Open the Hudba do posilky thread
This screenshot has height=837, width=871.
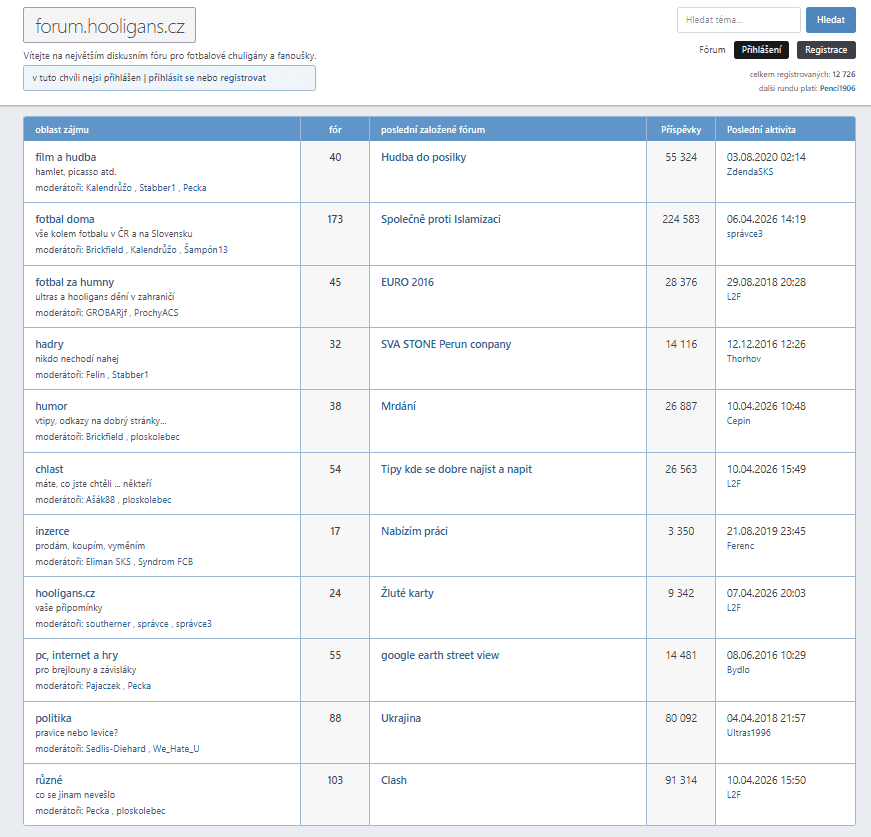[x=423, y=157]
